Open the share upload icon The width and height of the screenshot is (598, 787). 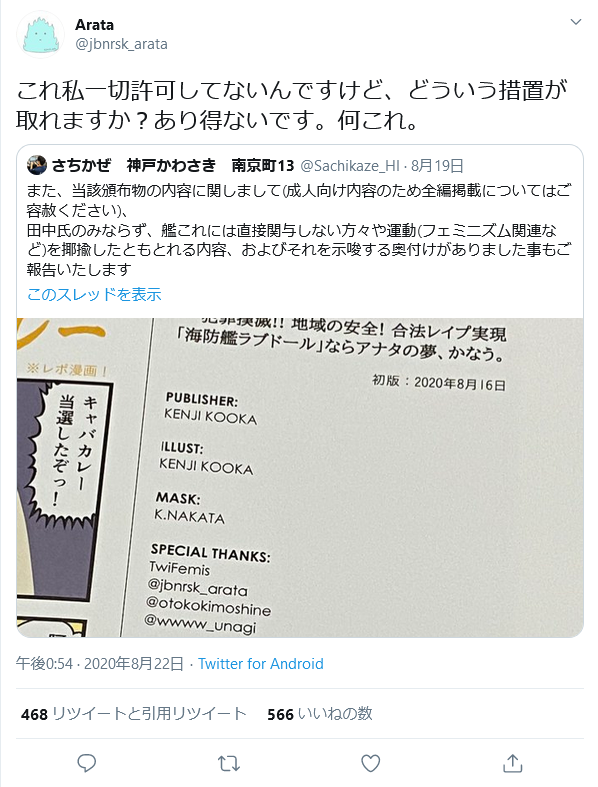point(513,763)
